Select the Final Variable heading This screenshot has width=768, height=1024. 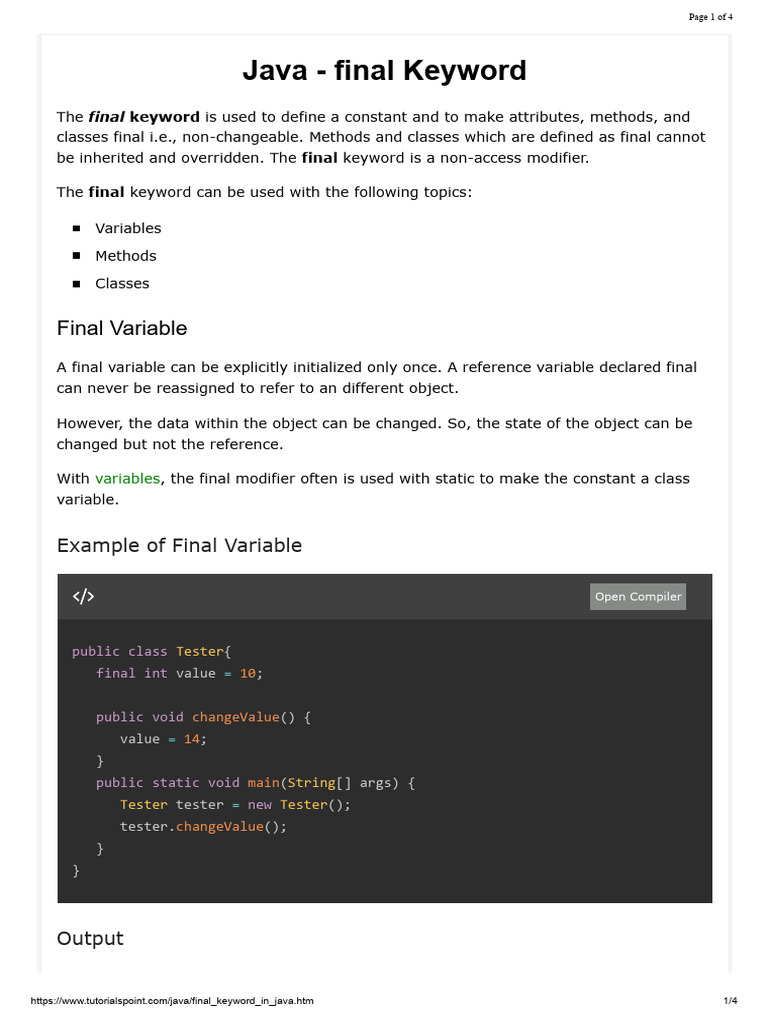(x=122, y=328)
